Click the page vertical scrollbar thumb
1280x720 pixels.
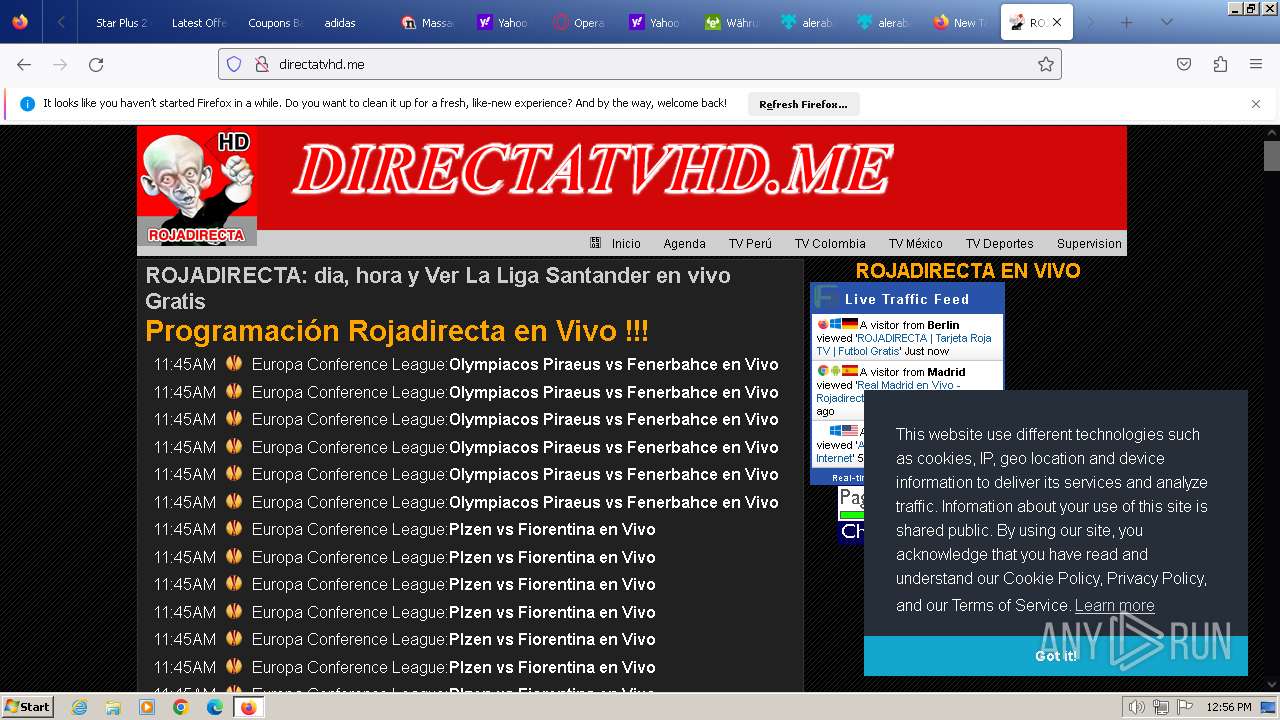[x=1271, y=156]
